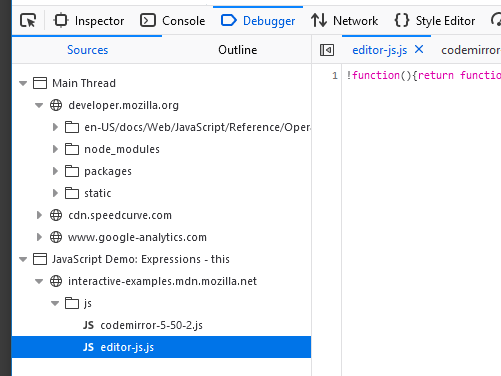Click the Debugger panel icon
Viewport: 501px width, 376px height.
coord(229,20)
